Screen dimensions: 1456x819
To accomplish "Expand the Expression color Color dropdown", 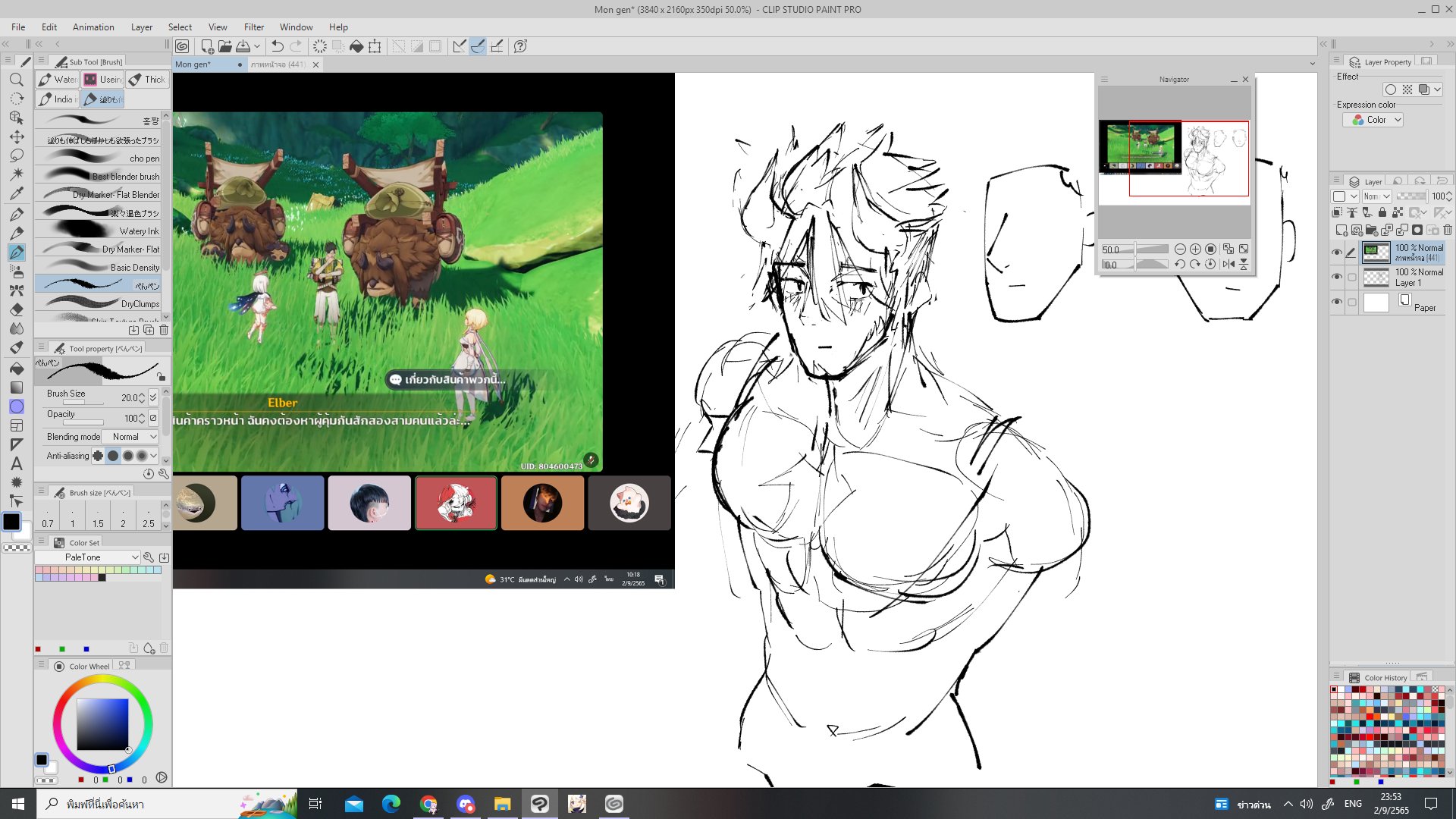I will coord(1377,120).
